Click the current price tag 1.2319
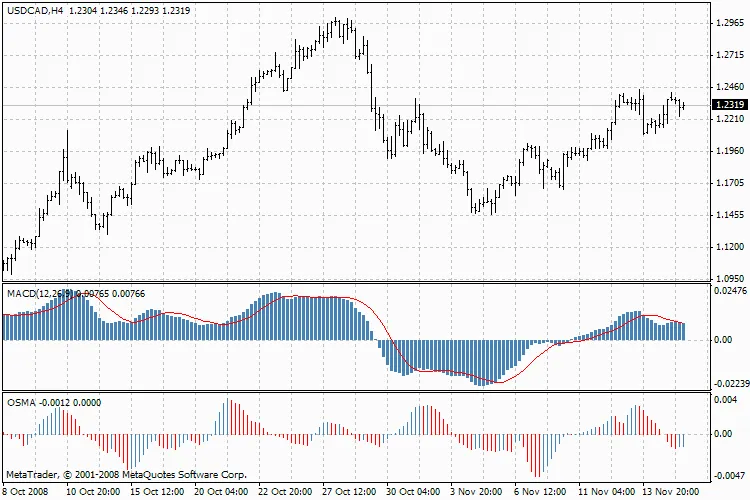 point(727,105)
